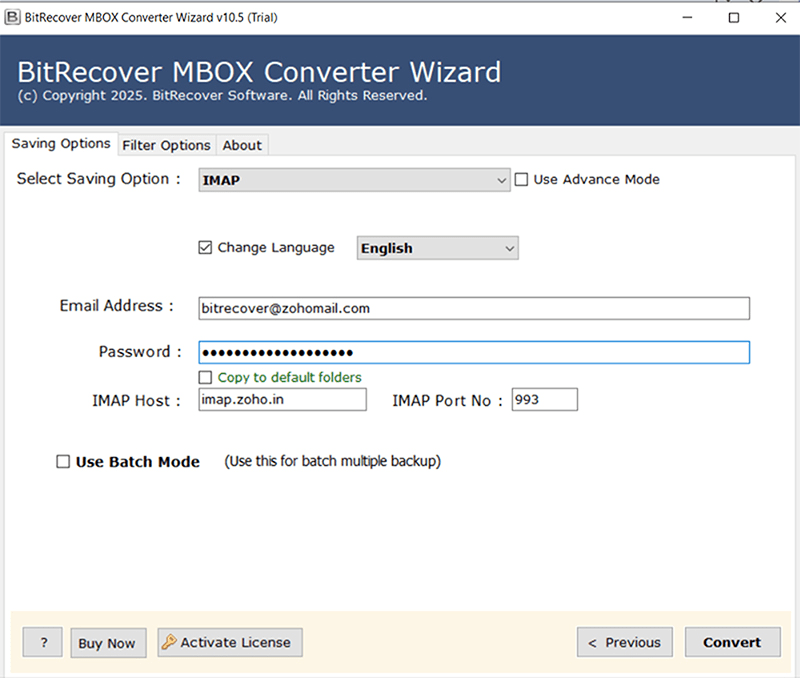800x678 pixels.
Task: Enable the Use Batch Mode checkbox
Action: (x=63, y=462)
